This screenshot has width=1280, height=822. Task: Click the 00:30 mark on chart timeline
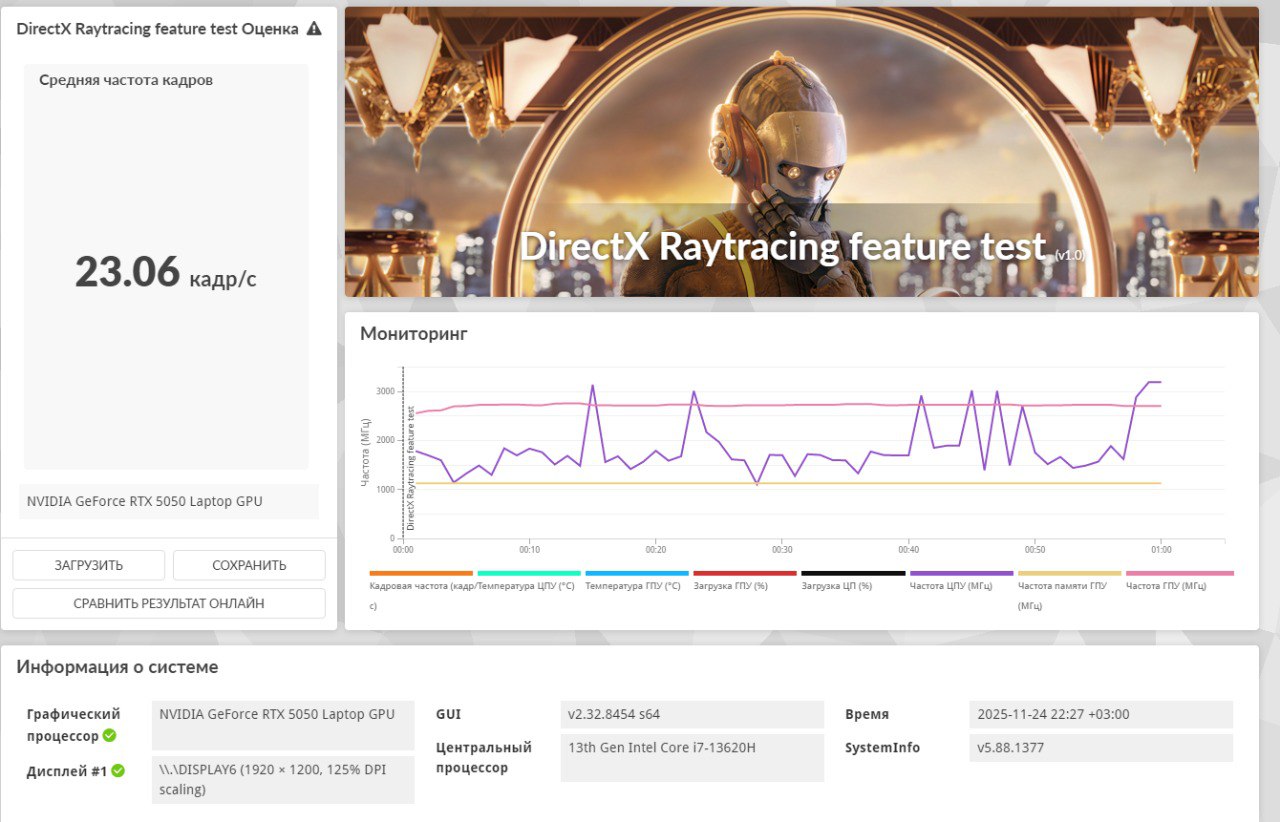pyautogui.click(x=782, y=549)
